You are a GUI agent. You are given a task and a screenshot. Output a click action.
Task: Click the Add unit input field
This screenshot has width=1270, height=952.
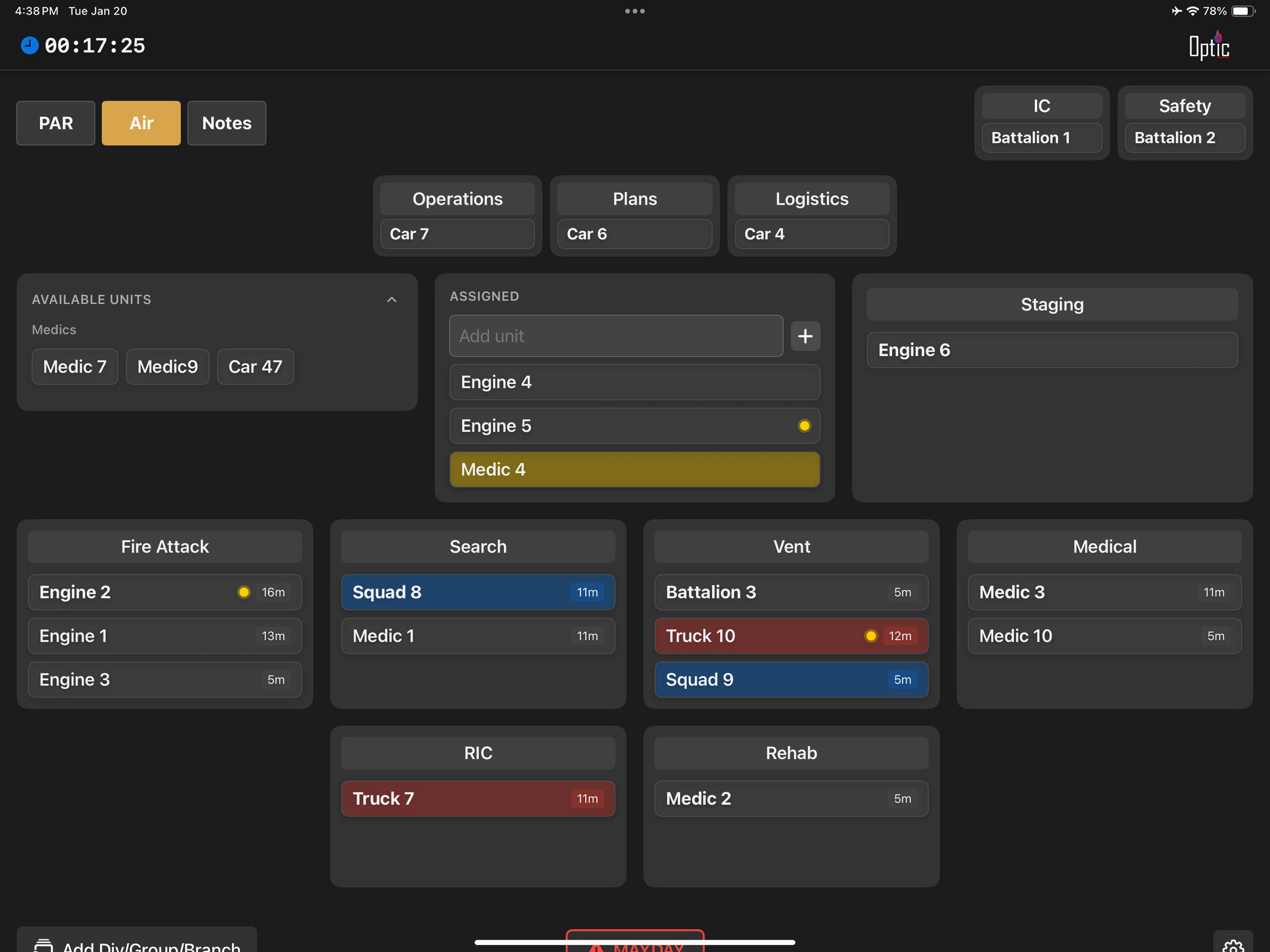coord(616,336)
